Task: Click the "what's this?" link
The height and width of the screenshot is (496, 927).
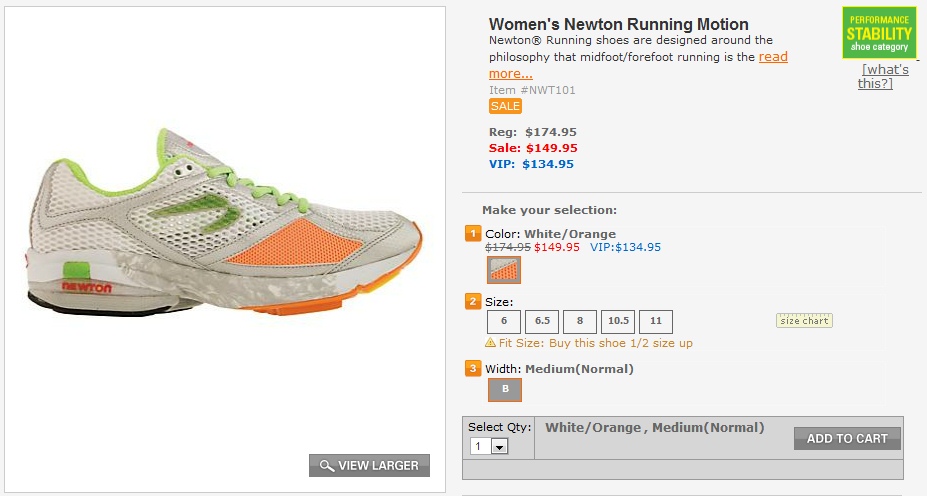Action: click(884, 76)
